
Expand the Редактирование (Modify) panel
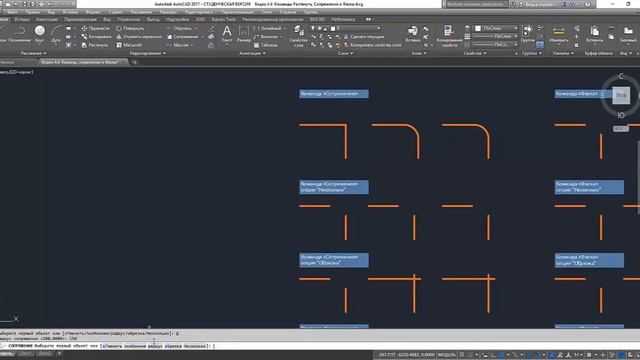click(147, 53)
